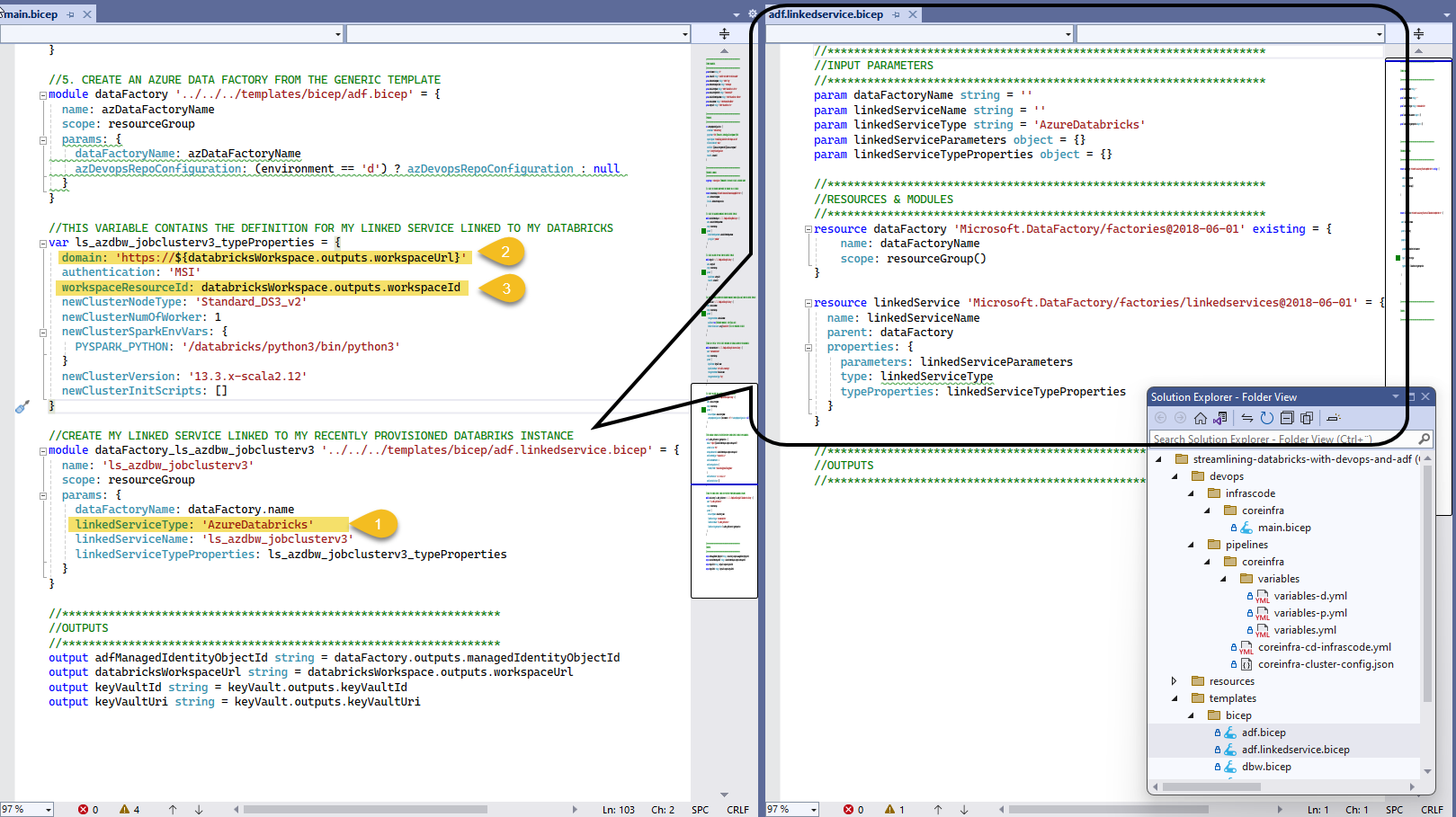Click the Sync with Active Document icon

tap(1246, 418)
